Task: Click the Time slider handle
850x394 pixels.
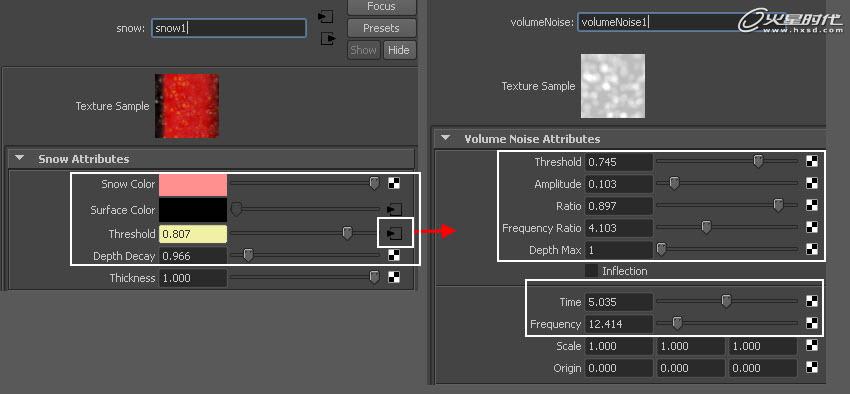Action: tap(726, 301)
